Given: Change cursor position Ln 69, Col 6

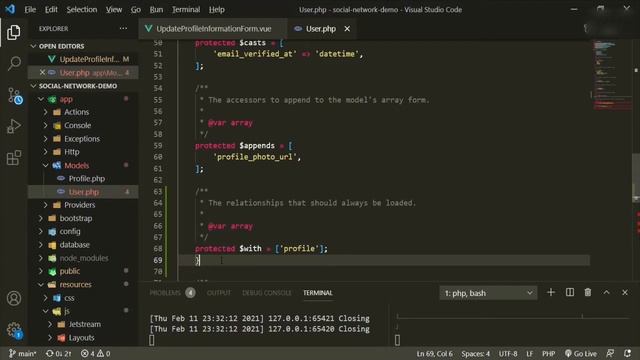Looking at the screenshot, I should tap(434, 353).
